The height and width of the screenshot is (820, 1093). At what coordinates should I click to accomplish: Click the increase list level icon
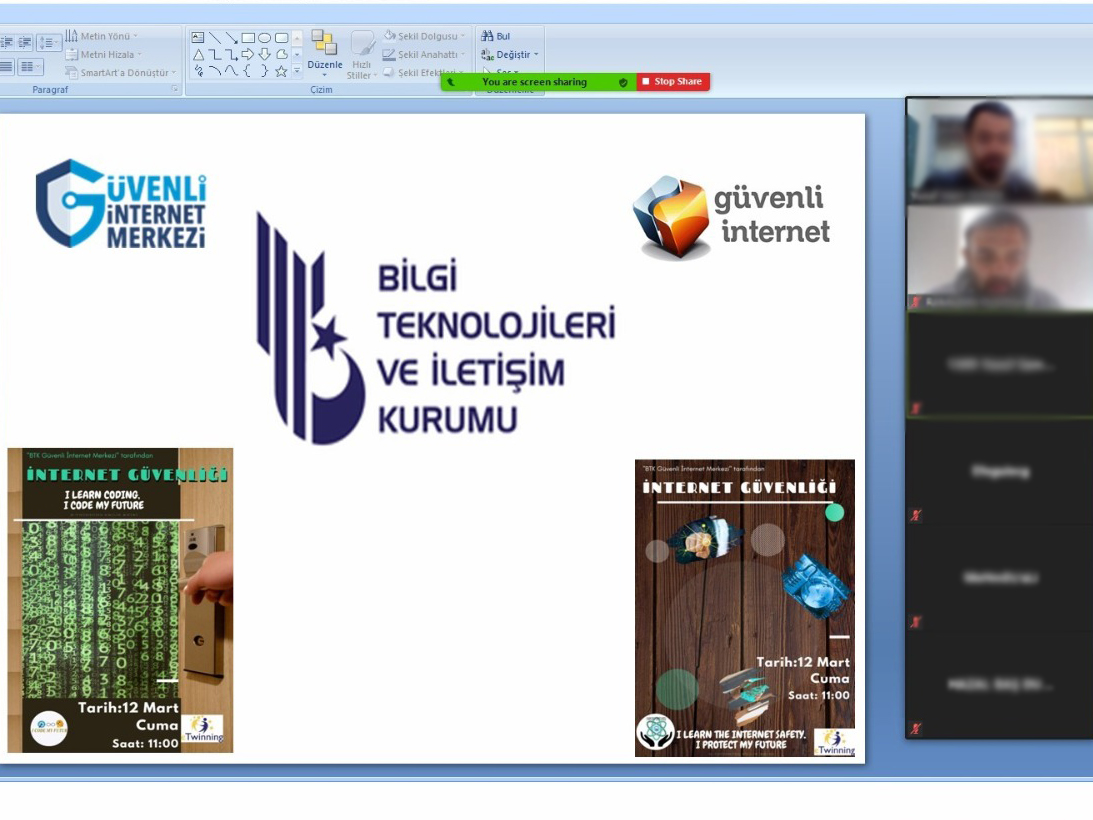[x=24, y=43]
